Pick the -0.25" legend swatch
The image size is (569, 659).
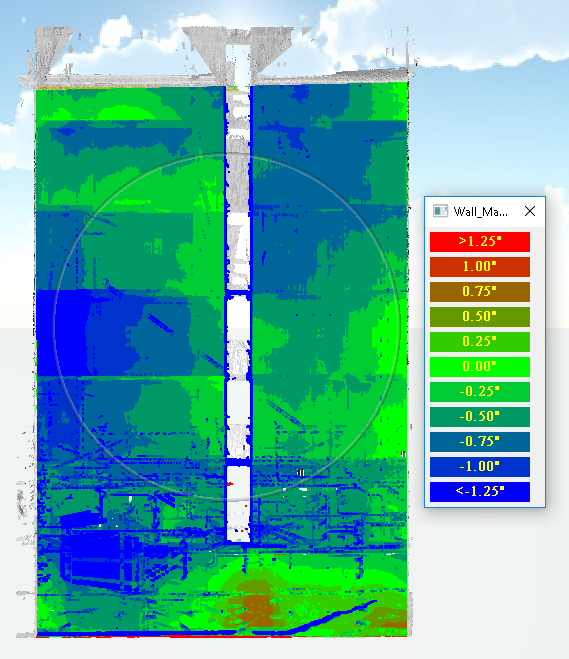(x=479, y=392)
